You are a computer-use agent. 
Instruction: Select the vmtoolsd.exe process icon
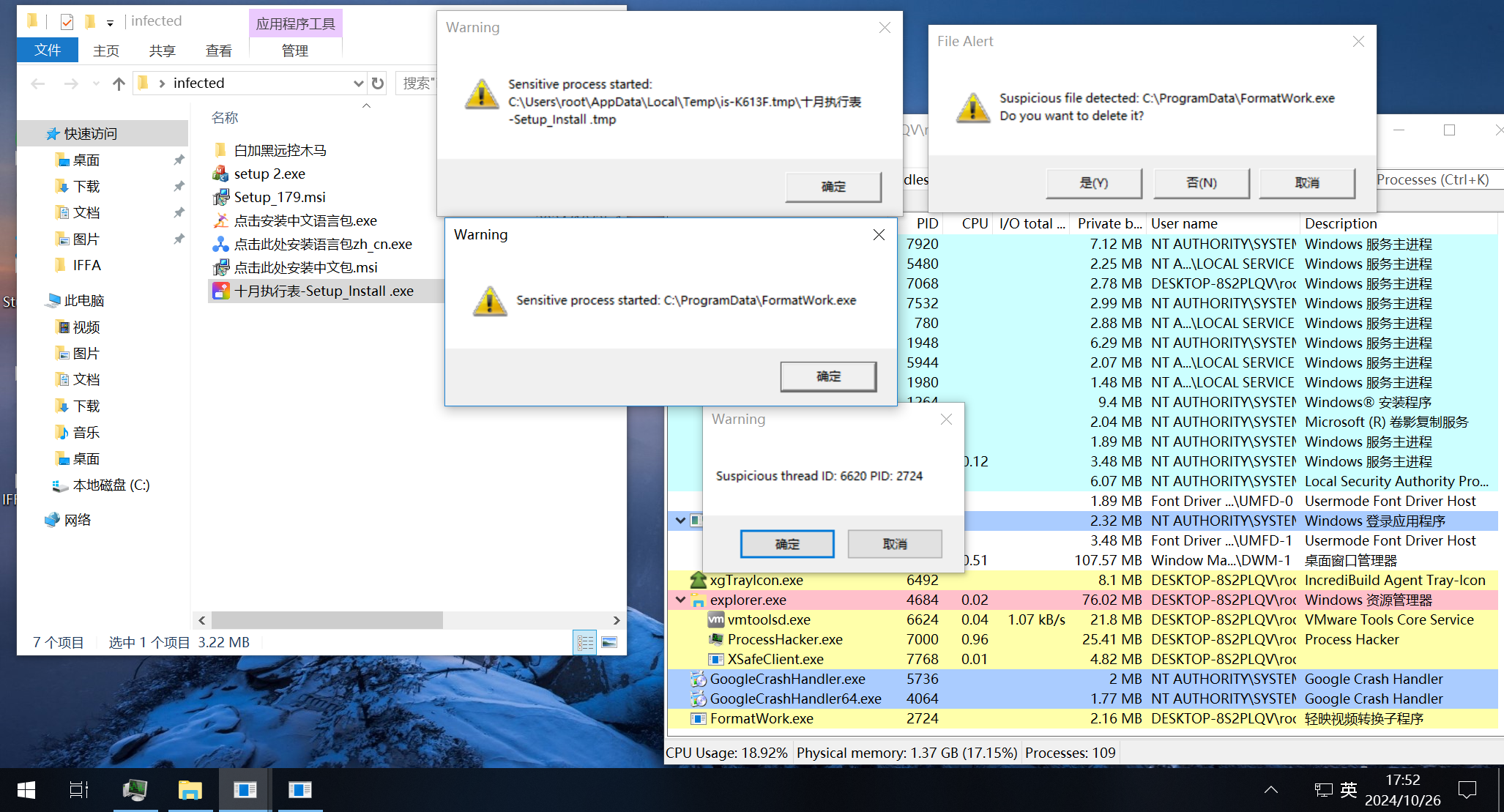[715, 619]
